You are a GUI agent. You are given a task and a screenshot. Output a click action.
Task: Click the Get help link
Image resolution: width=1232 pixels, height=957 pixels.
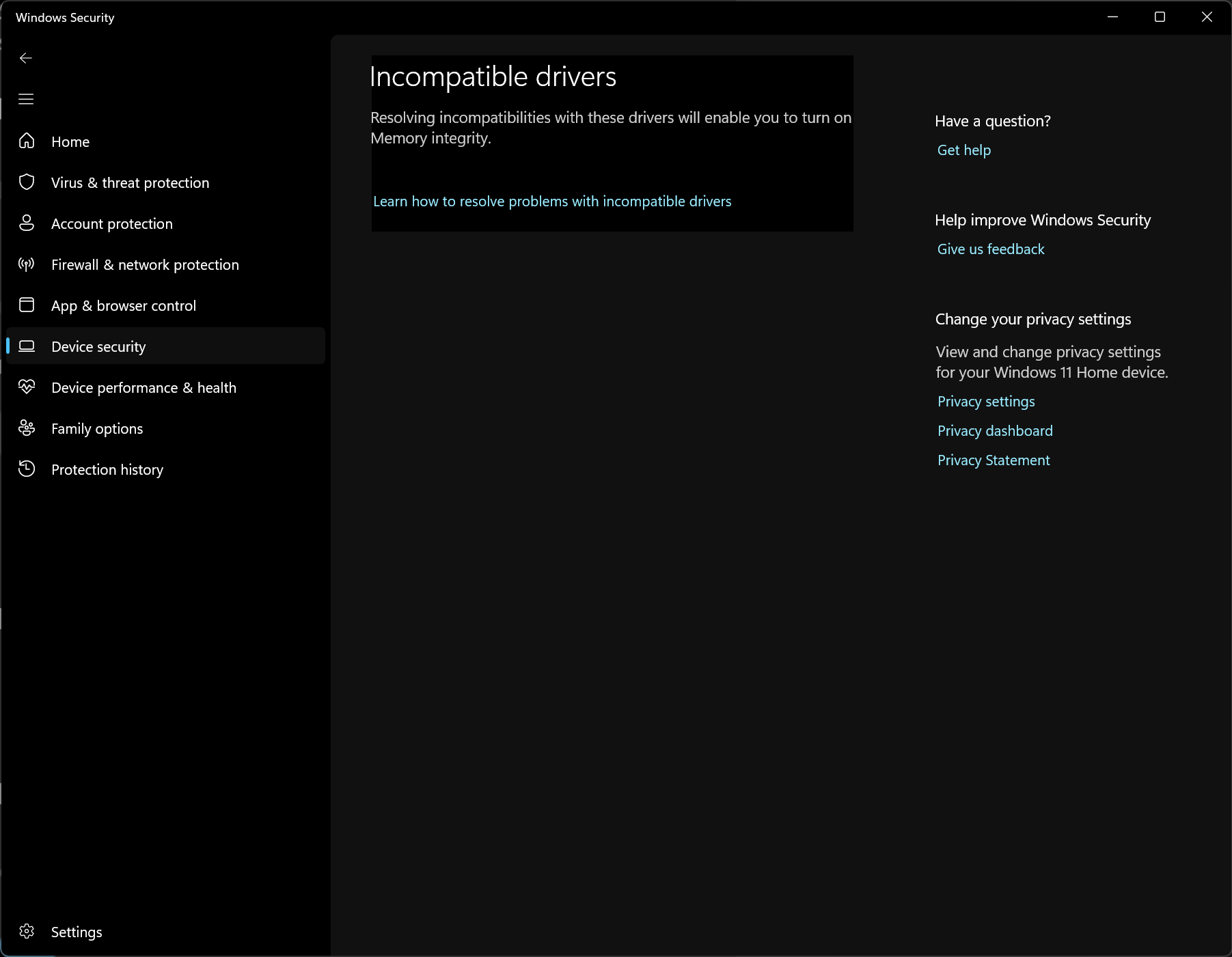pyautogui.click(x=964, y=150)
